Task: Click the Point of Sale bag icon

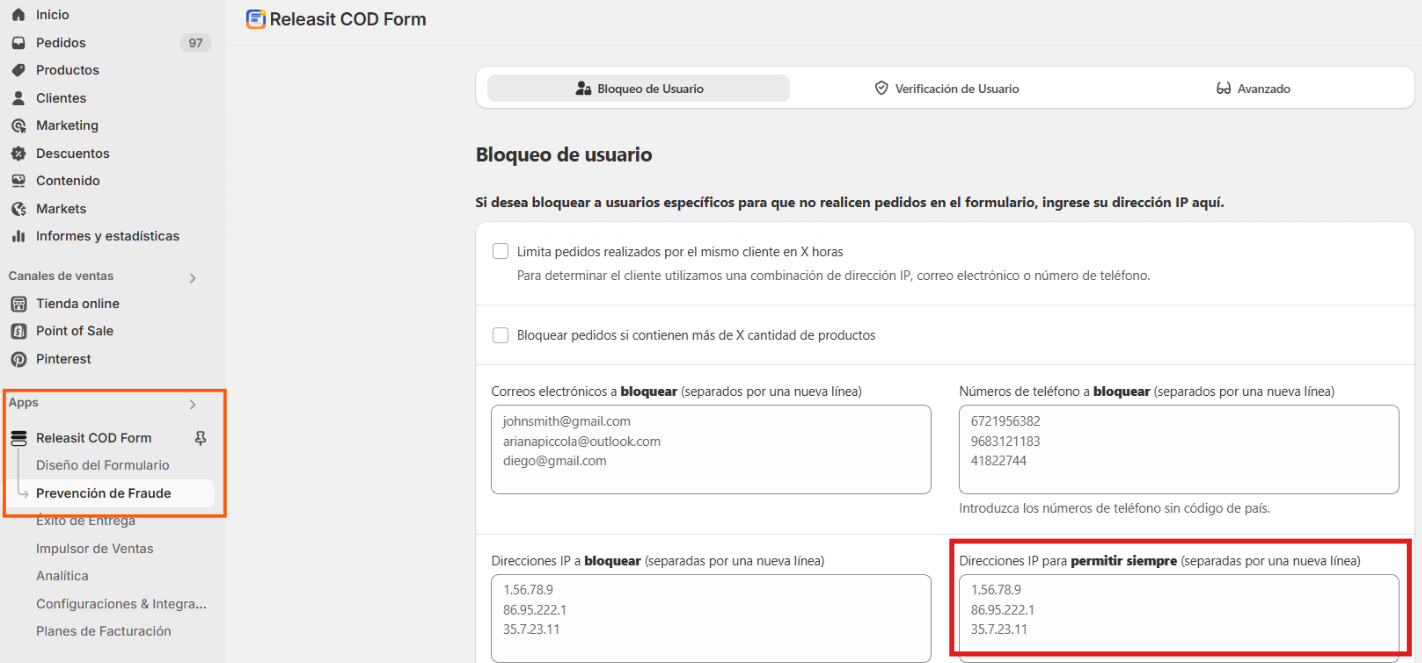Action: coord(18,331)
